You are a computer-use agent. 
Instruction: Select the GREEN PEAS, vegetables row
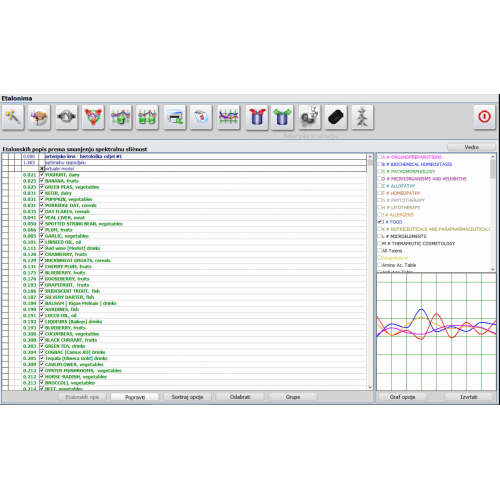[x=184, y=187]
